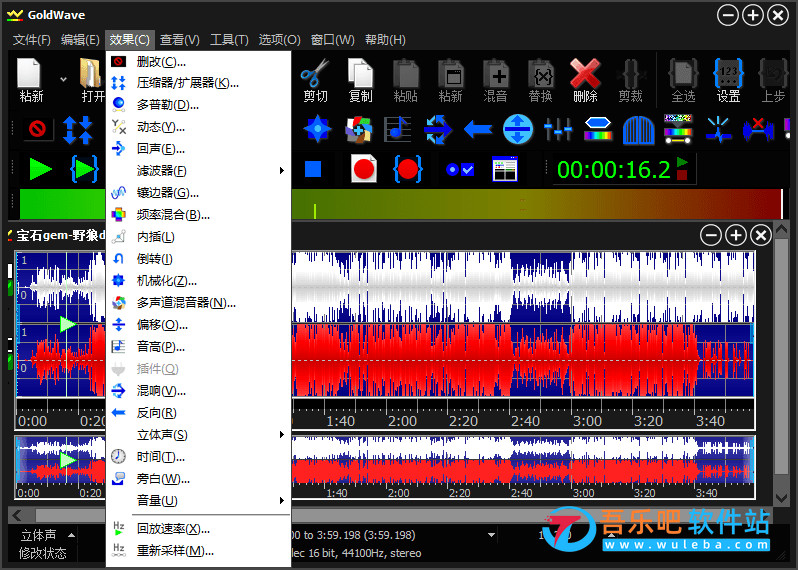This screenshot has width=798, height=570.
Task: Expand the 滤波器(F) submenu
Action: [x=198, y=170]
